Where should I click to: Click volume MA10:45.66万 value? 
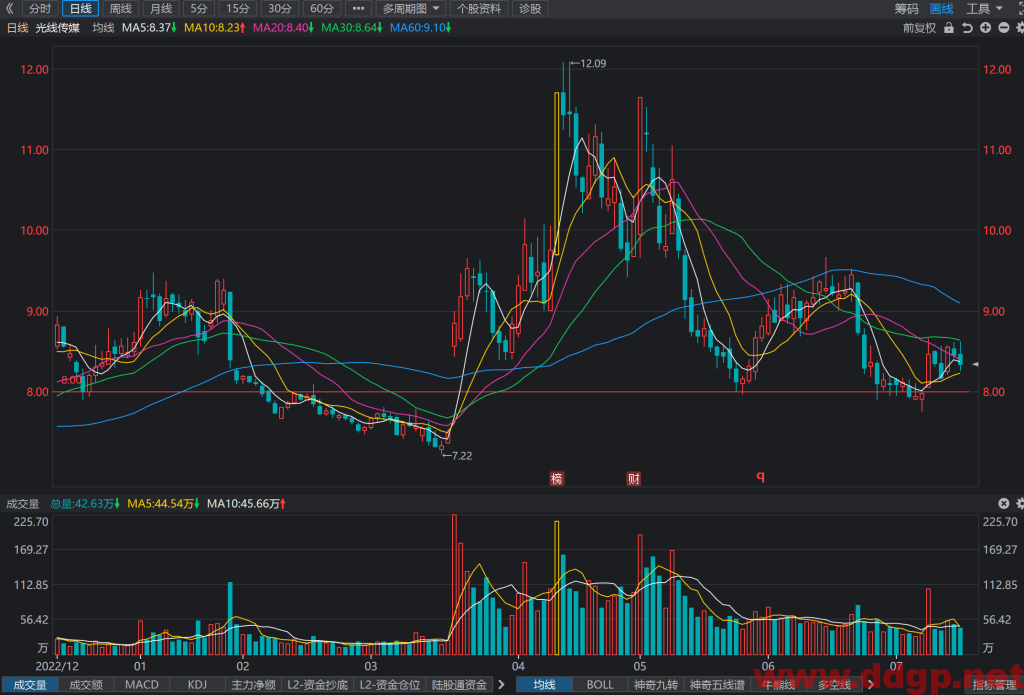[x=246, y=504]
